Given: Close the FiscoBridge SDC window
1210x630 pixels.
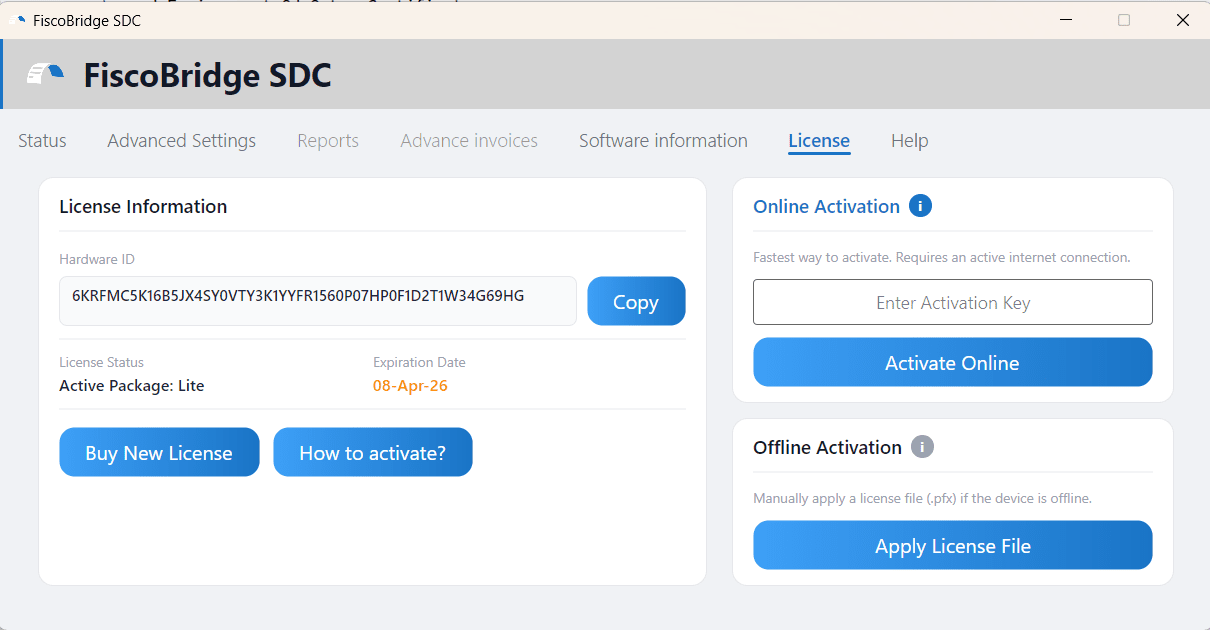Looking at the screenshot, I should tap(1182, 20).
